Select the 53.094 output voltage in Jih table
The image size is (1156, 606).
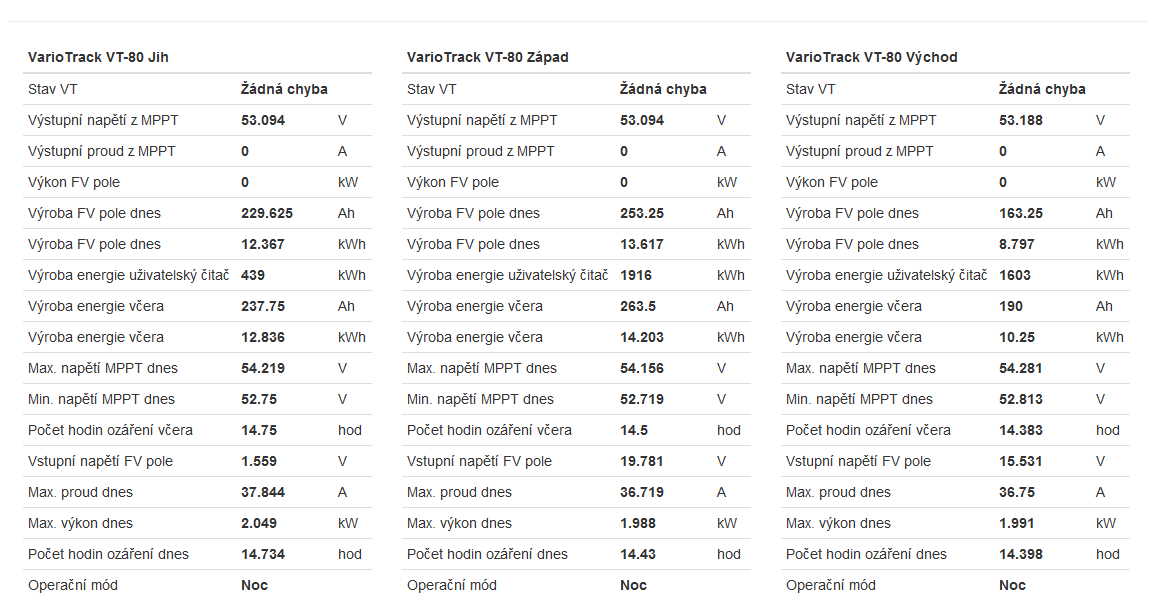coord(263,120)
